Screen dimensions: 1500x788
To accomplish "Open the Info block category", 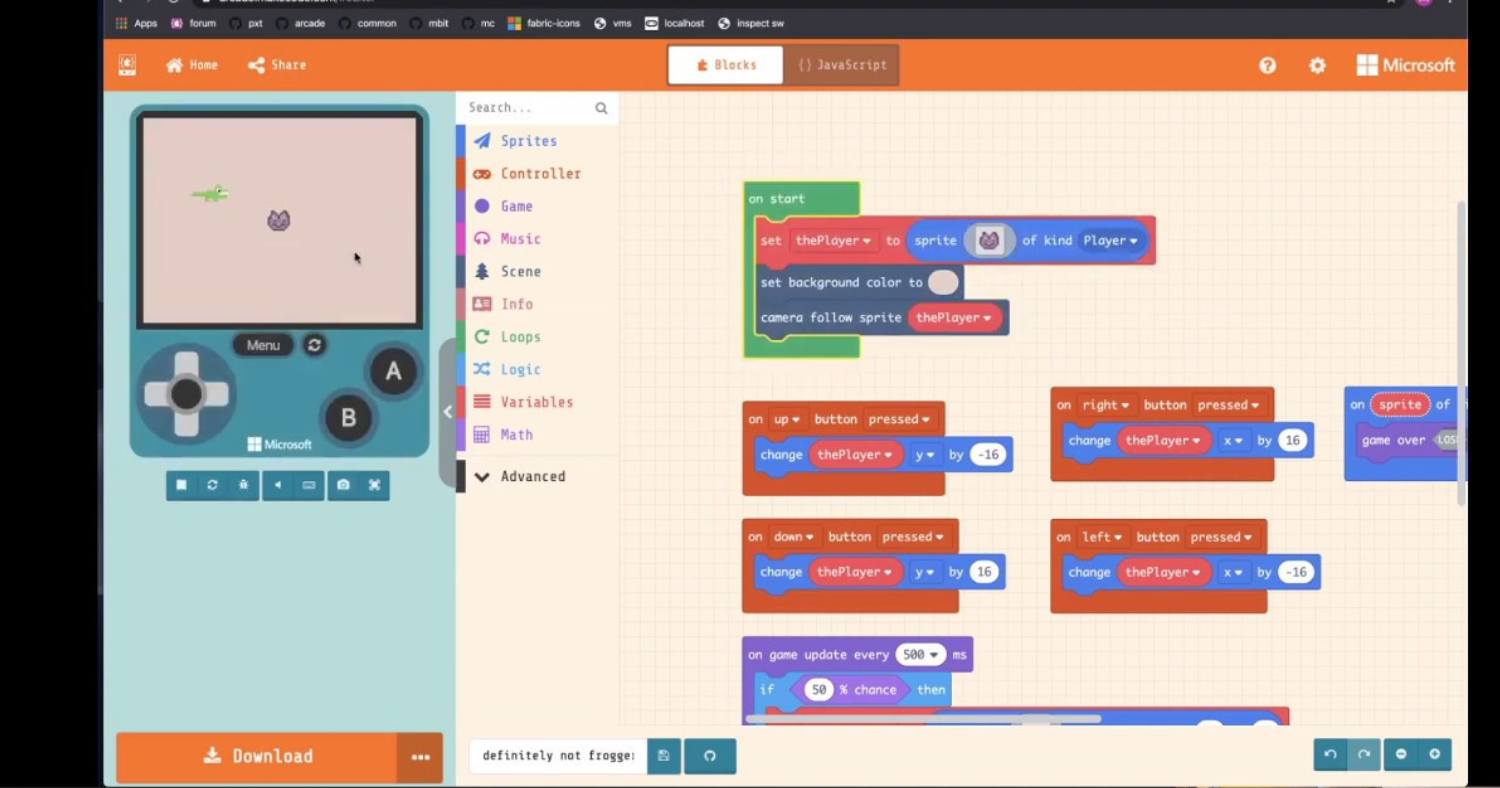I will pos(538,304).
